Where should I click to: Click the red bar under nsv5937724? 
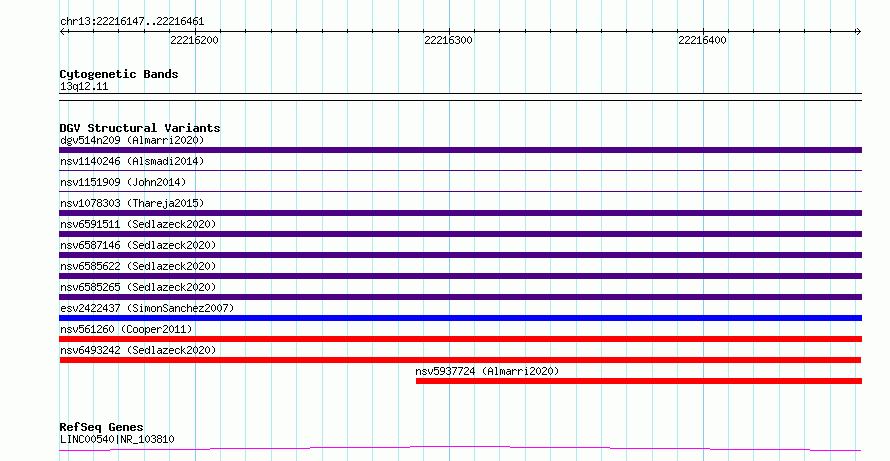point(639,381)
